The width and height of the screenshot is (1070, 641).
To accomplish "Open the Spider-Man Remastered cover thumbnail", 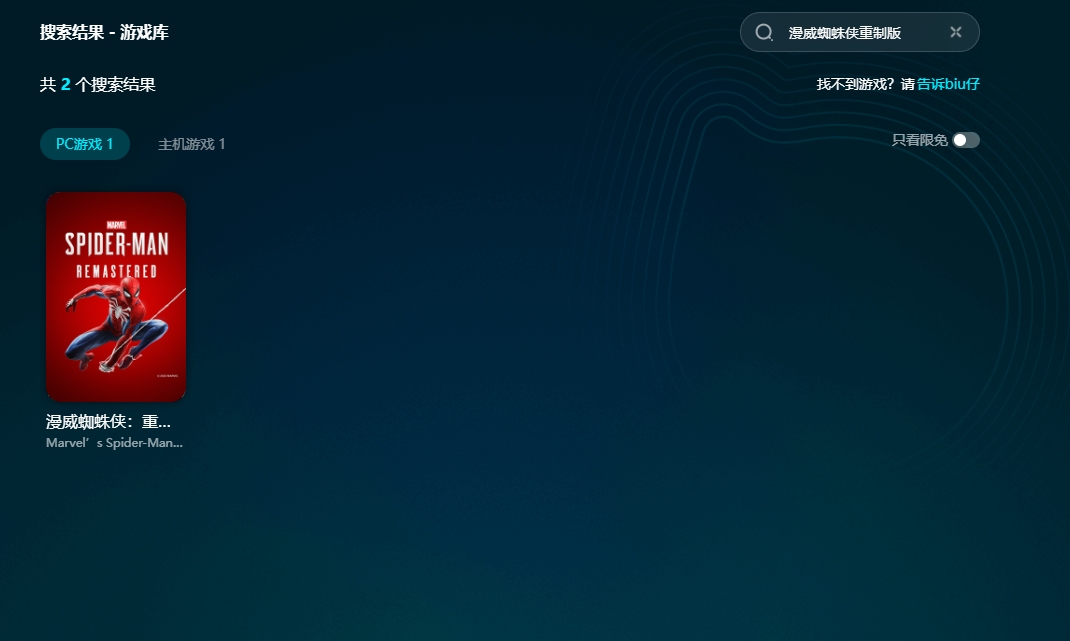I will pyautogui.click(x=116, y=296).
